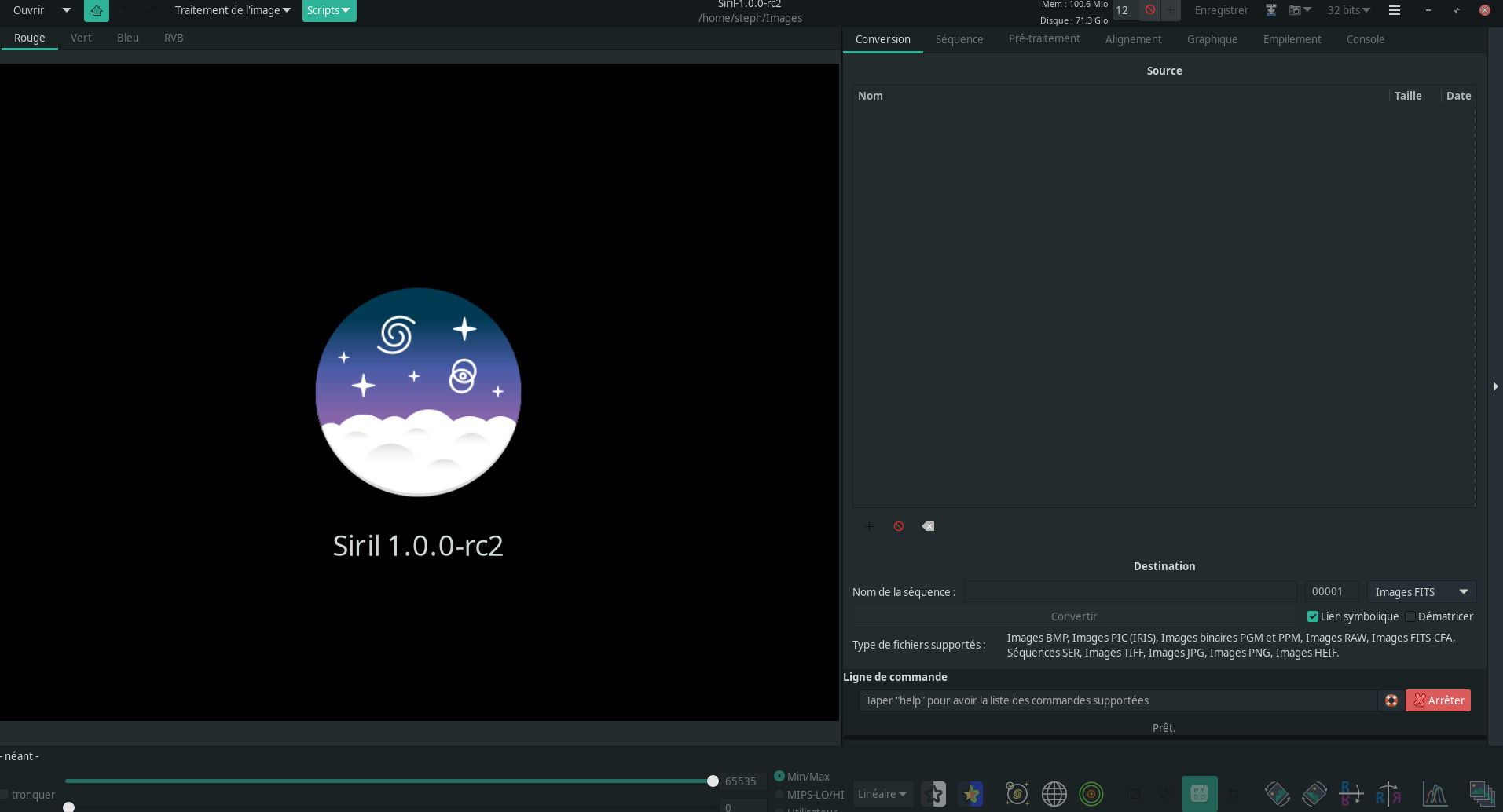This screenshot has width=1503, height=812.
Task: Rotate image clockwise icon
Action: pyautogui.click(x=1314, y=794)
